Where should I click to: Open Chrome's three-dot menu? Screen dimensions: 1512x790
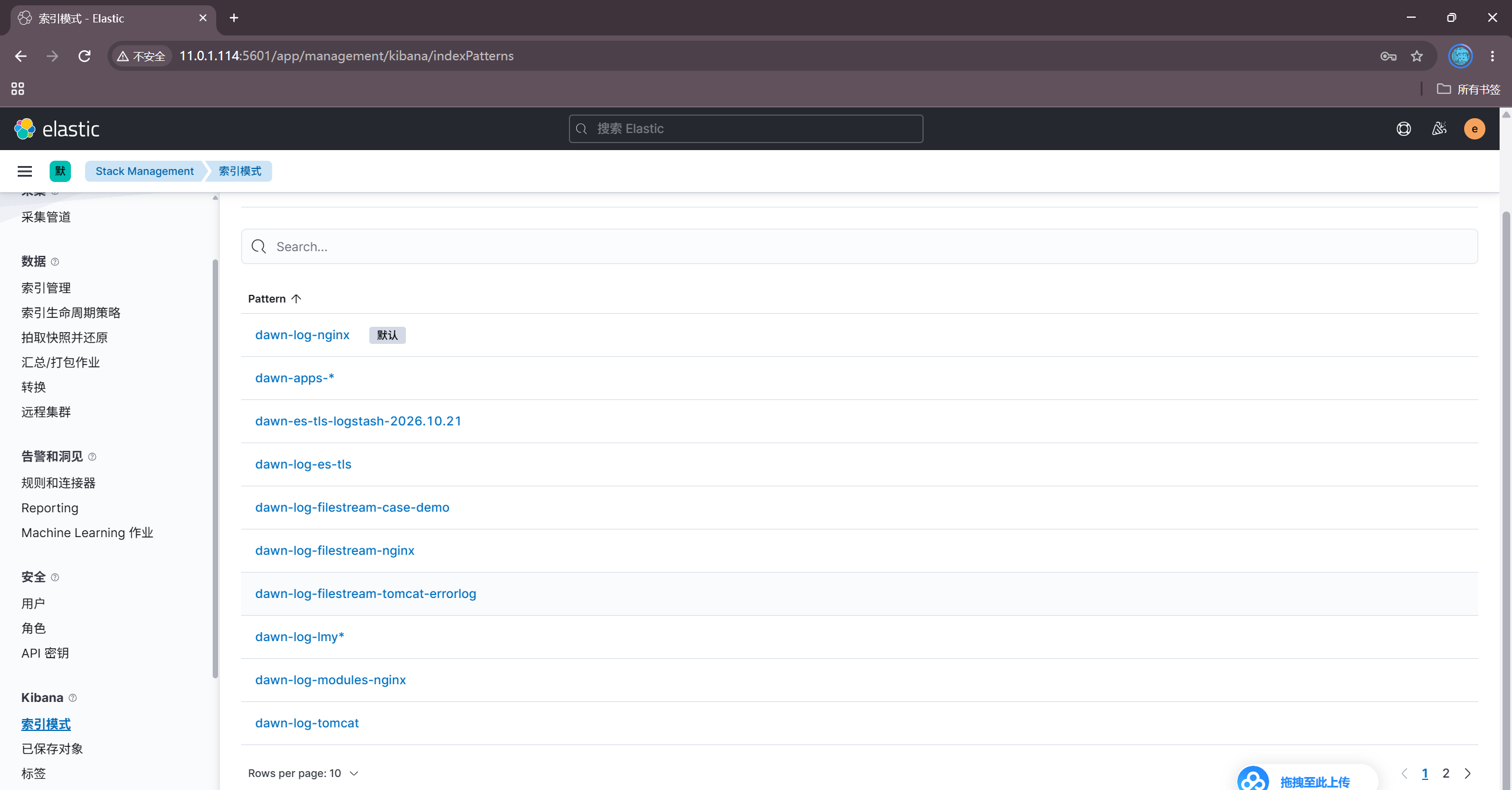click(1493, 56)
